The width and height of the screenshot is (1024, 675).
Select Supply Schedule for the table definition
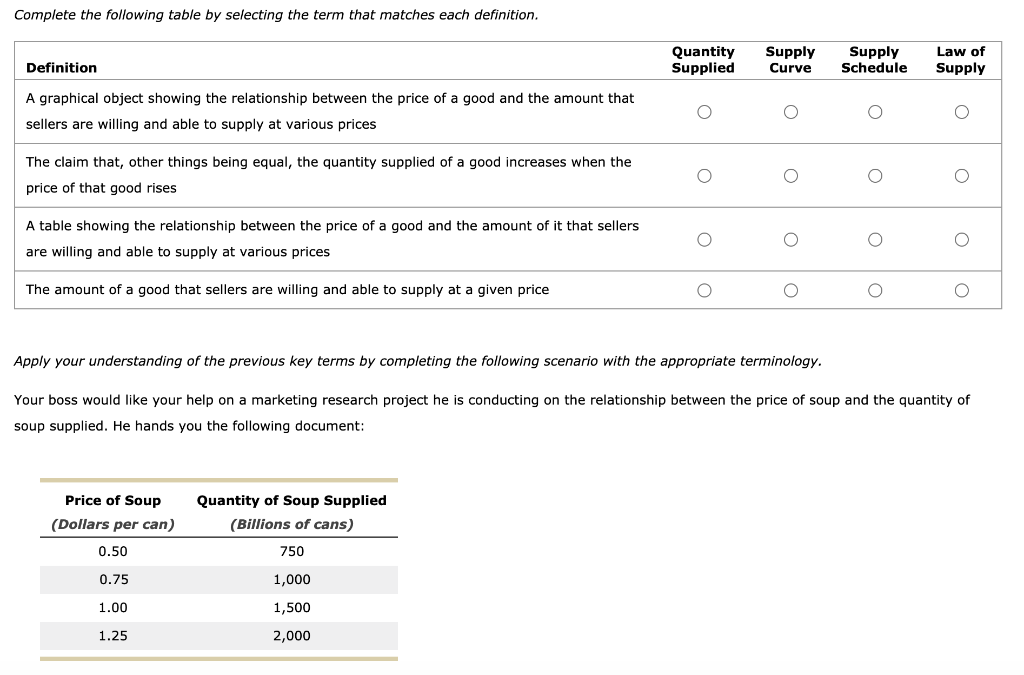tap(875, 238)
